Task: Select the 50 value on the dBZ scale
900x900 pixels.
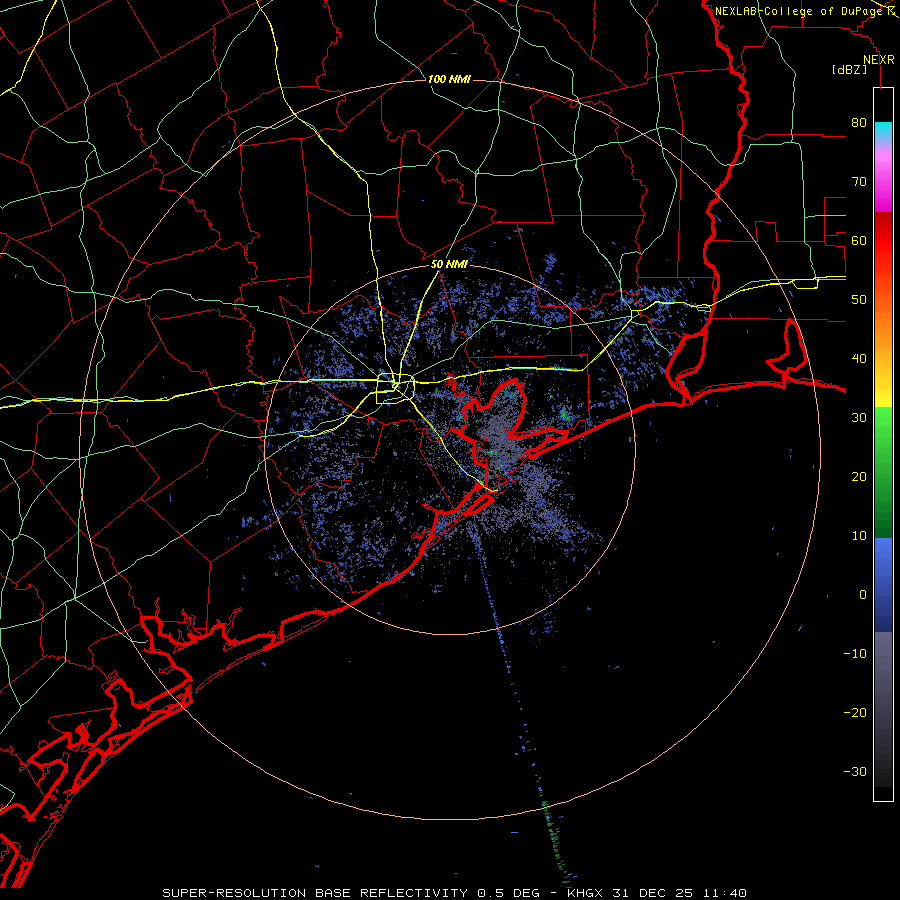Action: click(859, 300)
